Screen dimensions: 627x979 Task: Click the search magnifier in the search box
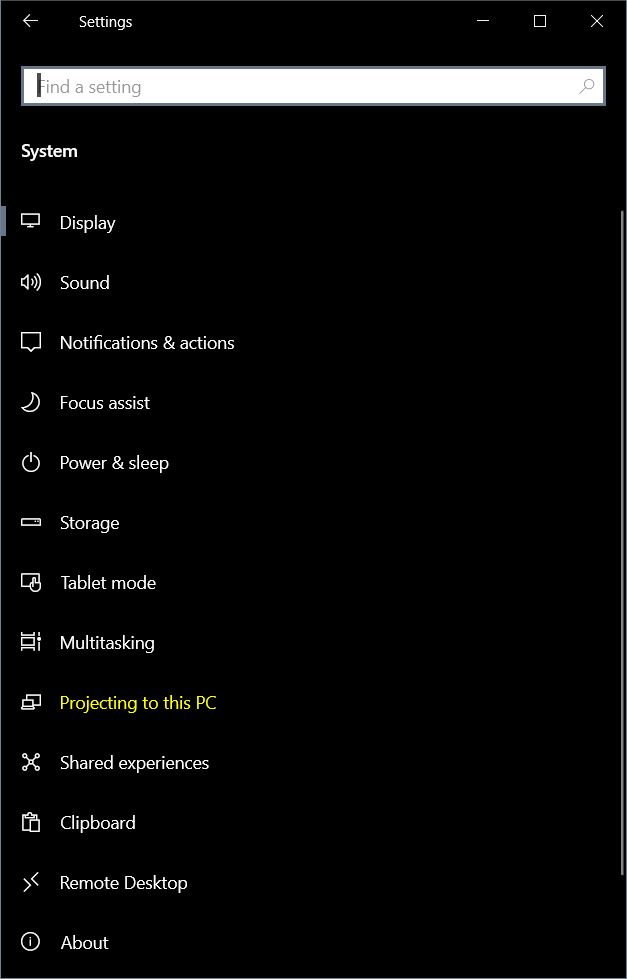point(587,86)
